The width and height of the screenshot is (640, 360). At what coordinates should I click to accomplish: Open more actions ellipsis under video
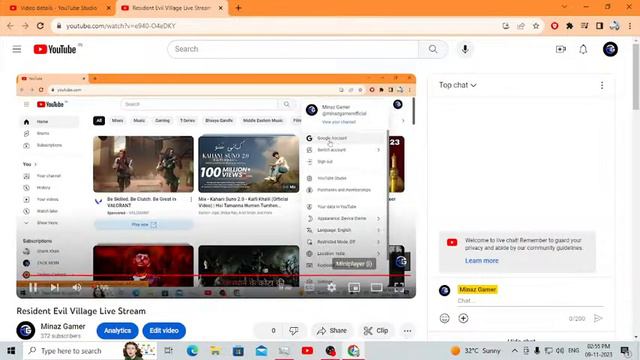407,331
